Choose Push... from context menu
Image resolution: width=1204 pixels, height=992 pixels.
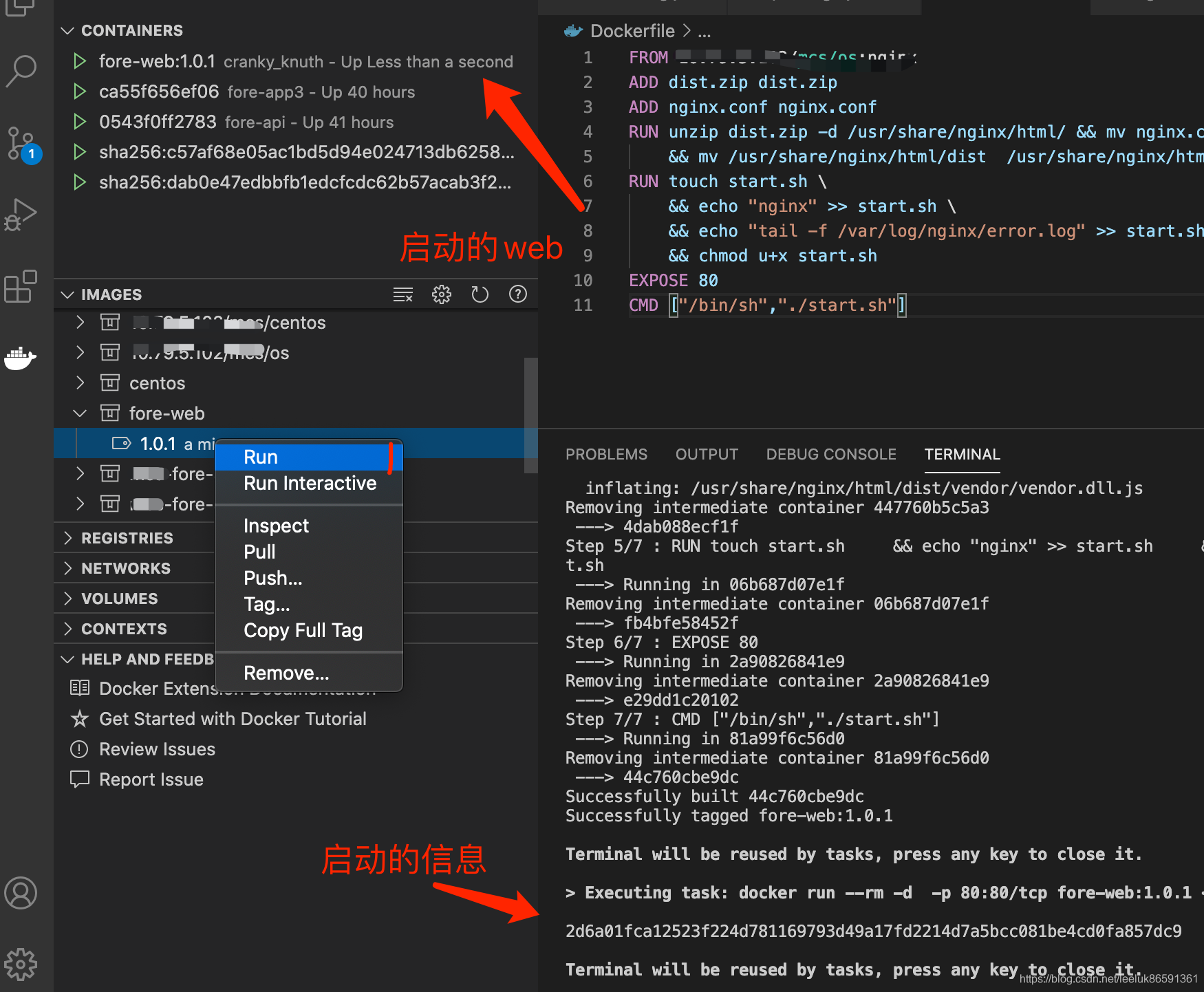(x=309, y=578)
